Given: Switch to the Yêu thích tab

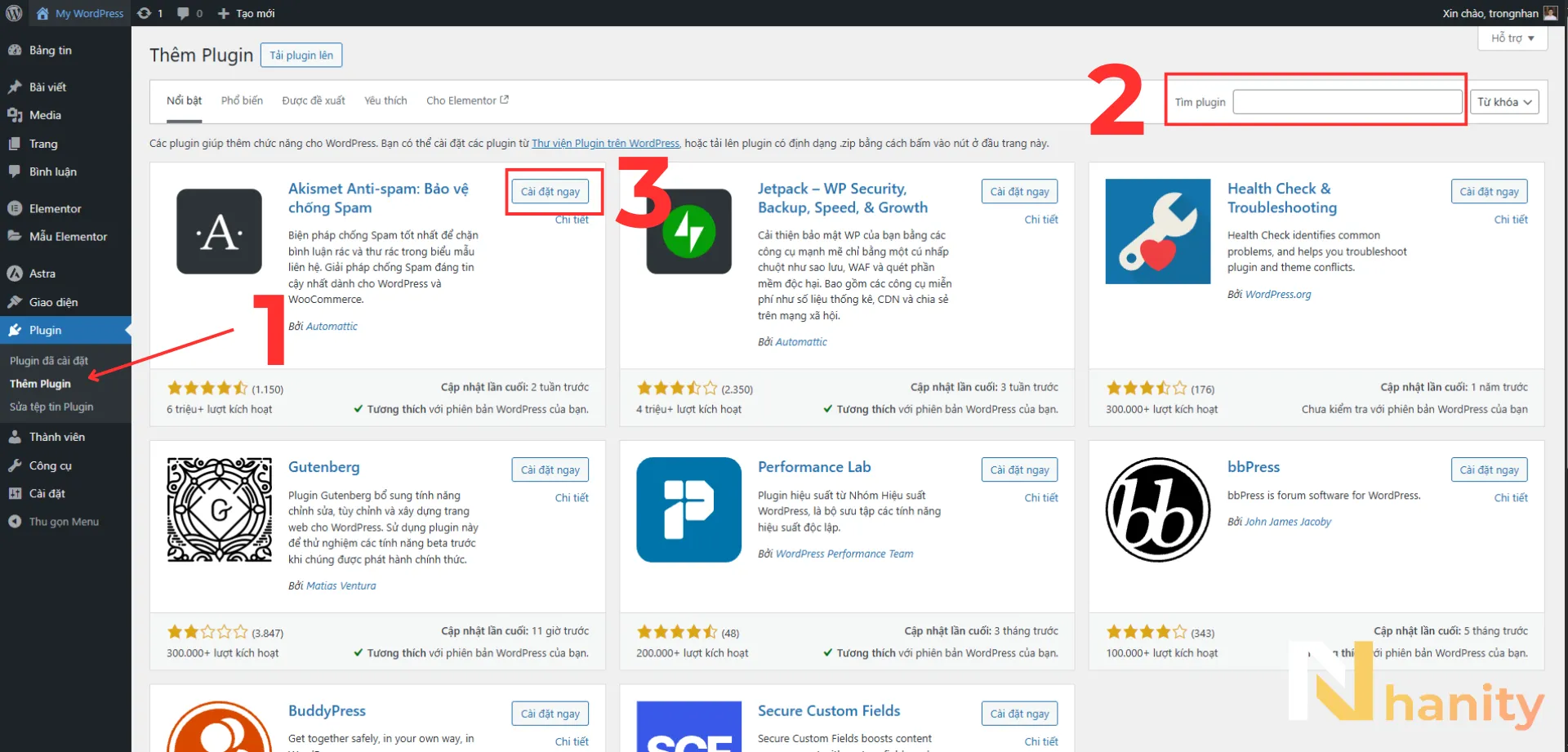Looking at the screenshot, I should 385,100.
